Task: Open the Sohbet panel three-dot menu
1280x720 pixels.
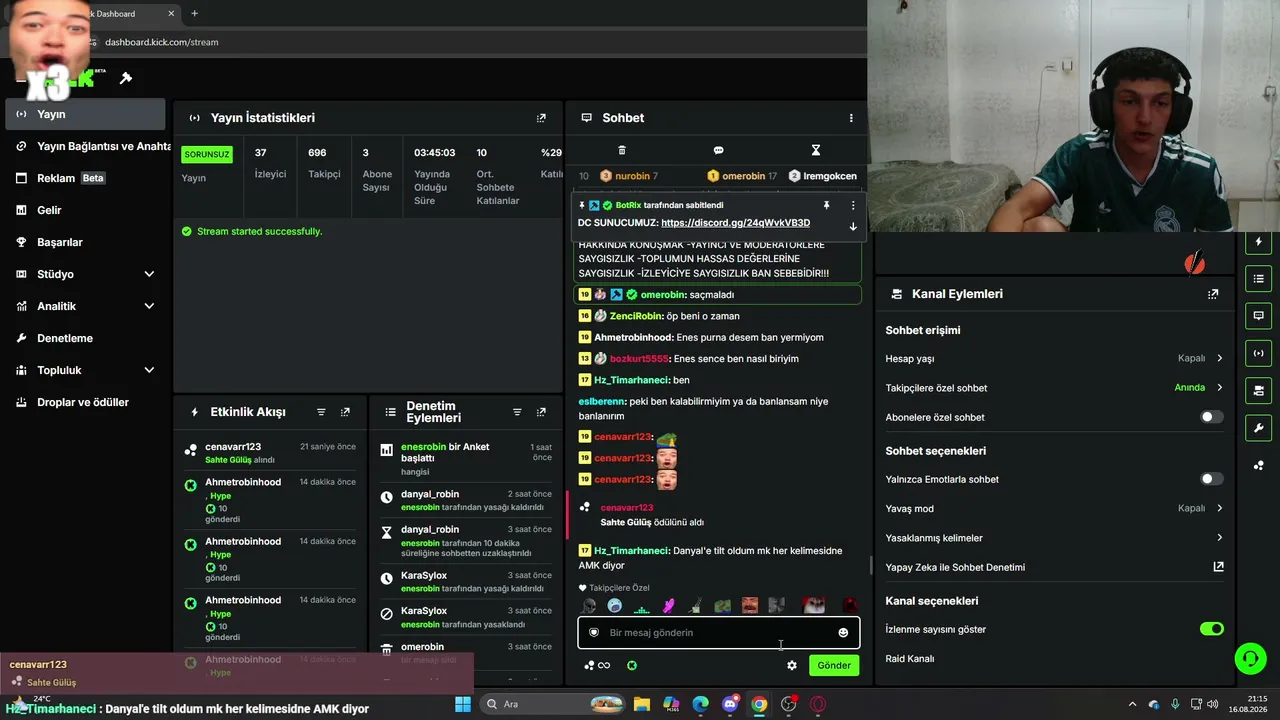Action: pyautogui.click(x=851, y=118)
